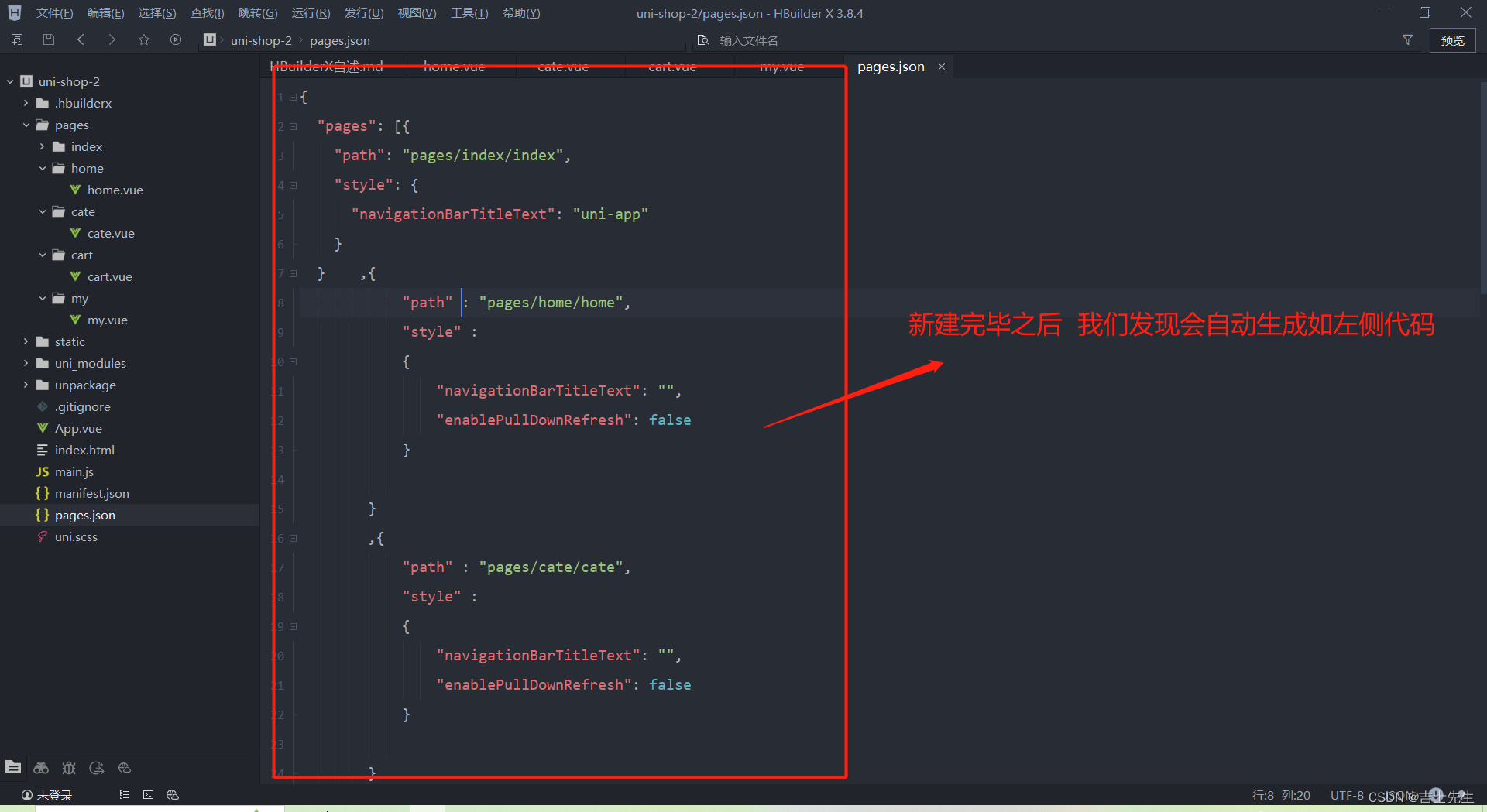Expand the uni_modules folder

pos(26,363)
